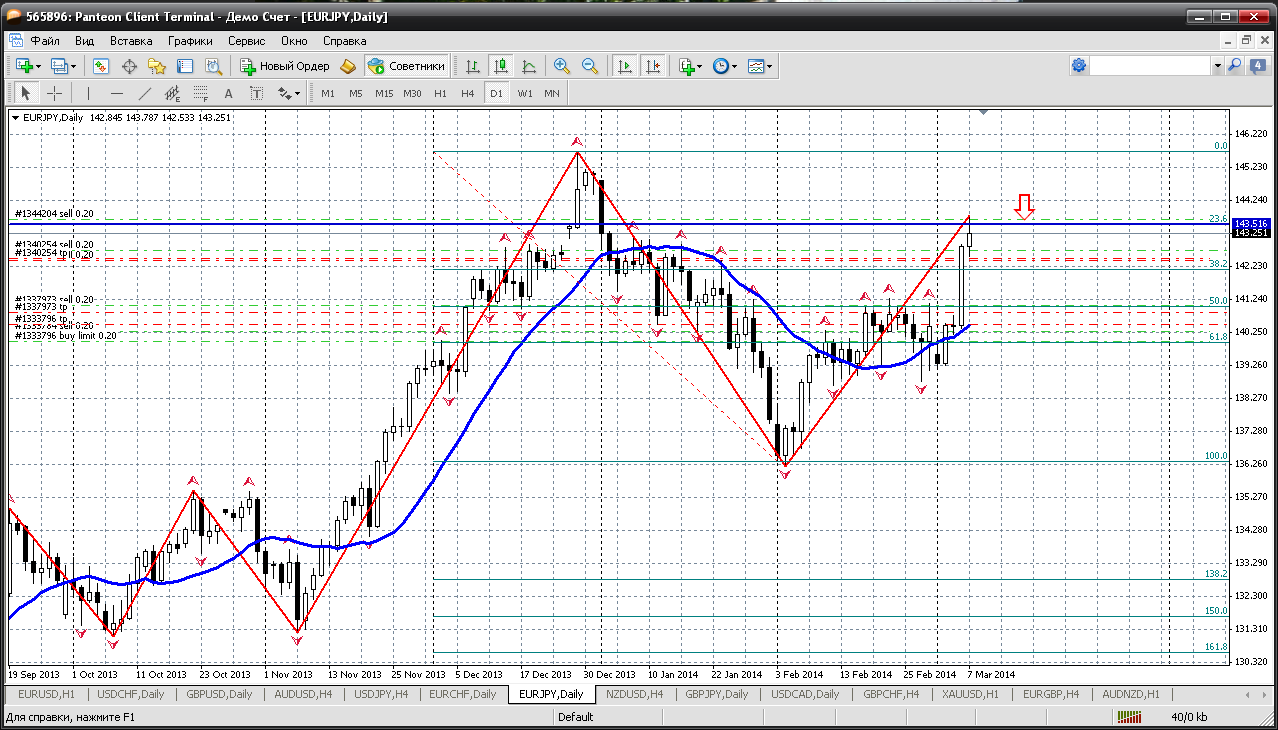
Task: Open the Графики menu
Action: tap(190, 41)
